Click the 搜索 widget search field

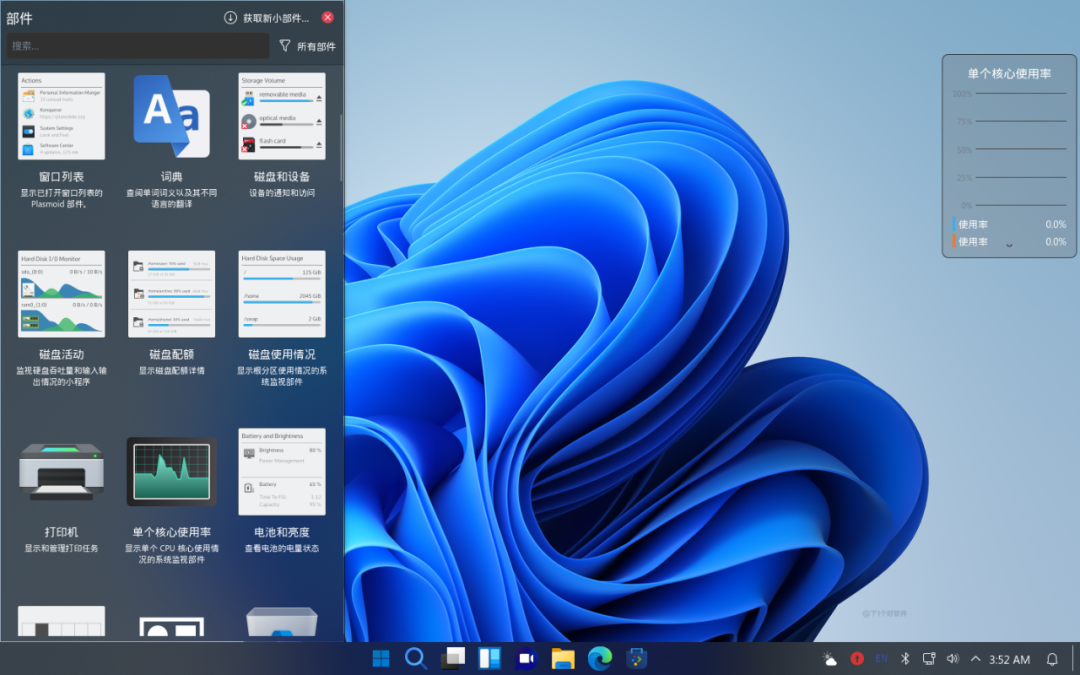coord(137,46)
